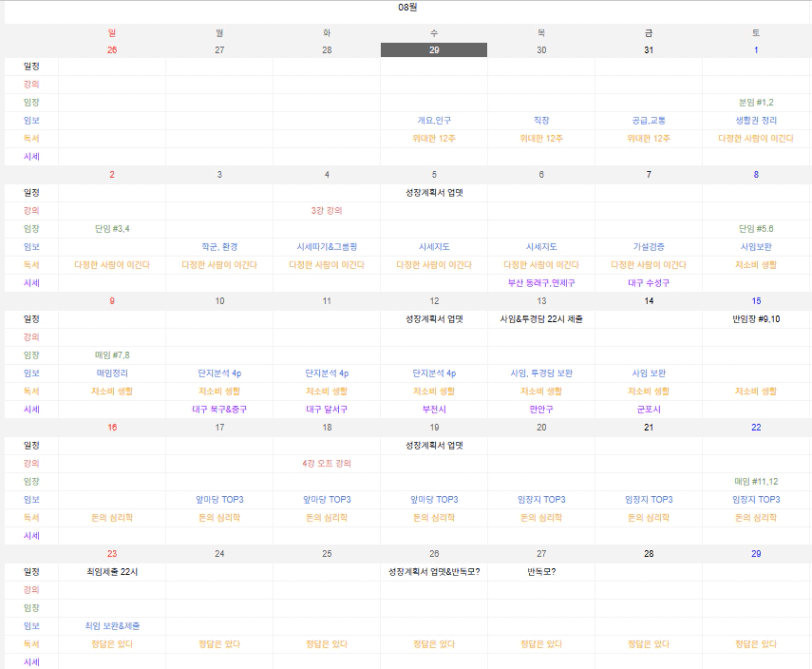Click the '사임, 투경담 보완' cell
This screenshot has height=669, width=812.
pos(541,373)
